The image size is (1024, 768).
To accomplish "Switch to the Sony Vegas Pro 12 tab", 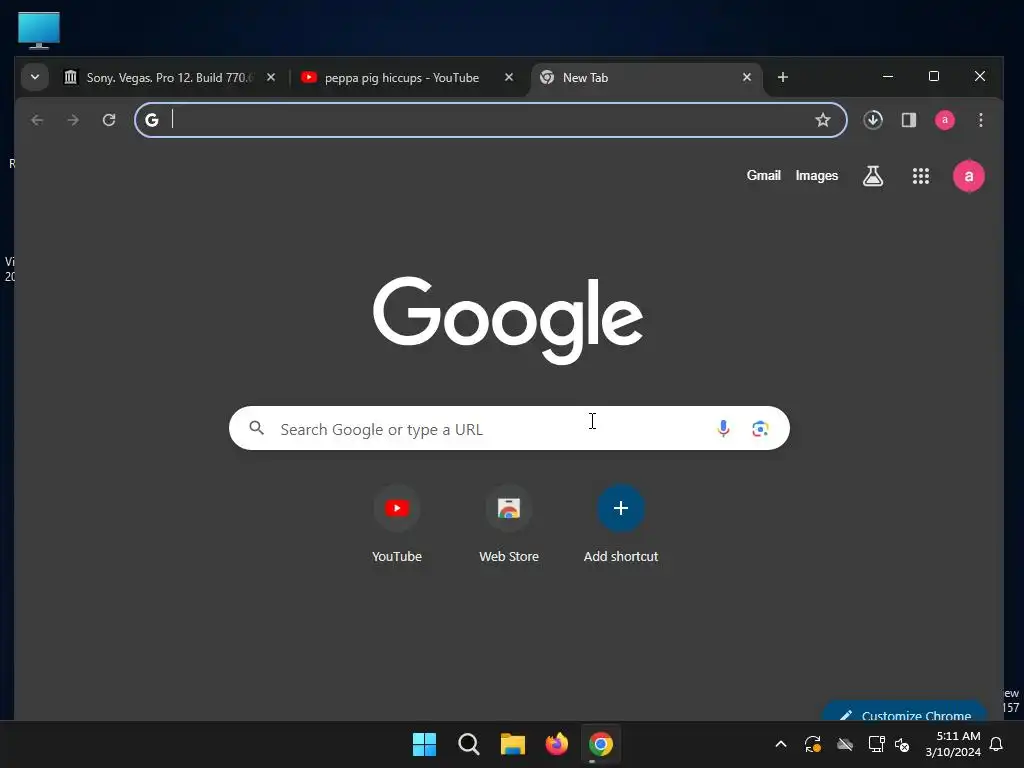I will 170,78.
